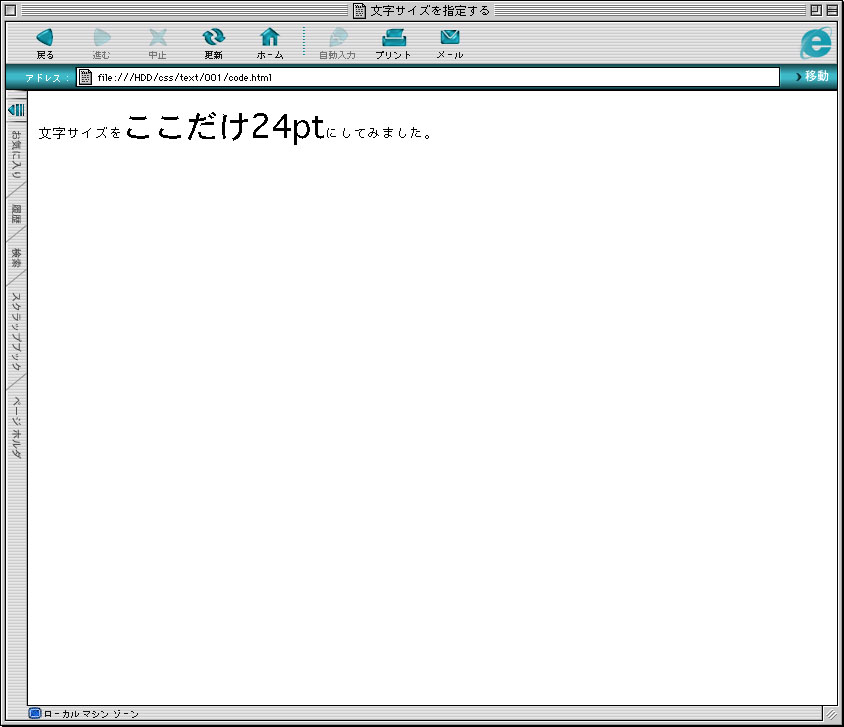Image resolution: width=844 pixels, height=727 pixels.
Task: Click the window close box at top-left
Action: (10, 10)
